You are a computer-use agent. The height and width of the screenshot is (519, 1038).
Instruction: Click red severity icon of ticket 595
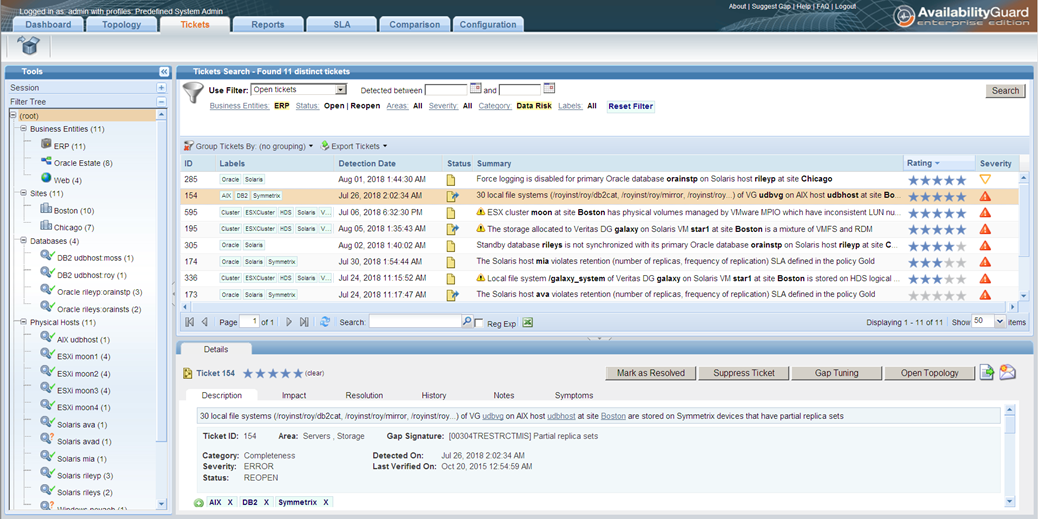985,212
